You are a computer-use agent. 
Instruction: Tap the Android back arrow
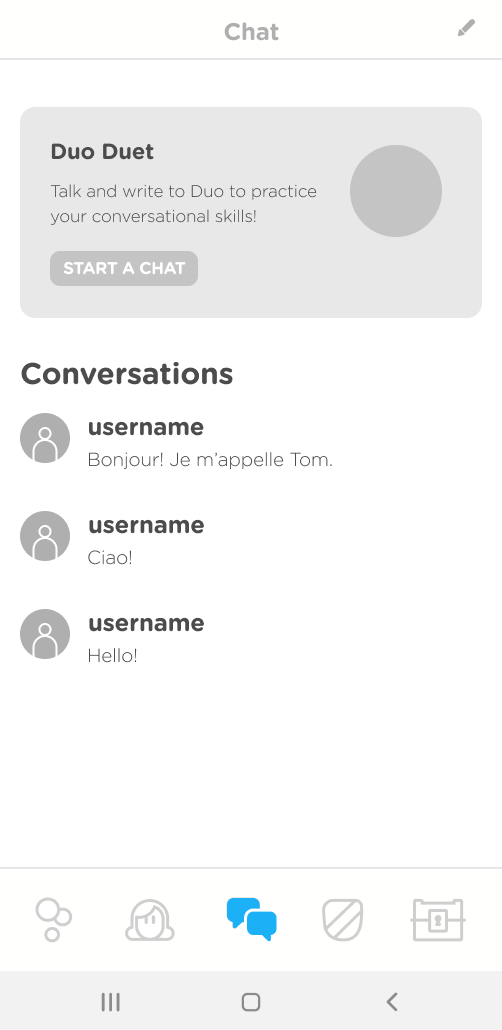[x=392, y=1002]
